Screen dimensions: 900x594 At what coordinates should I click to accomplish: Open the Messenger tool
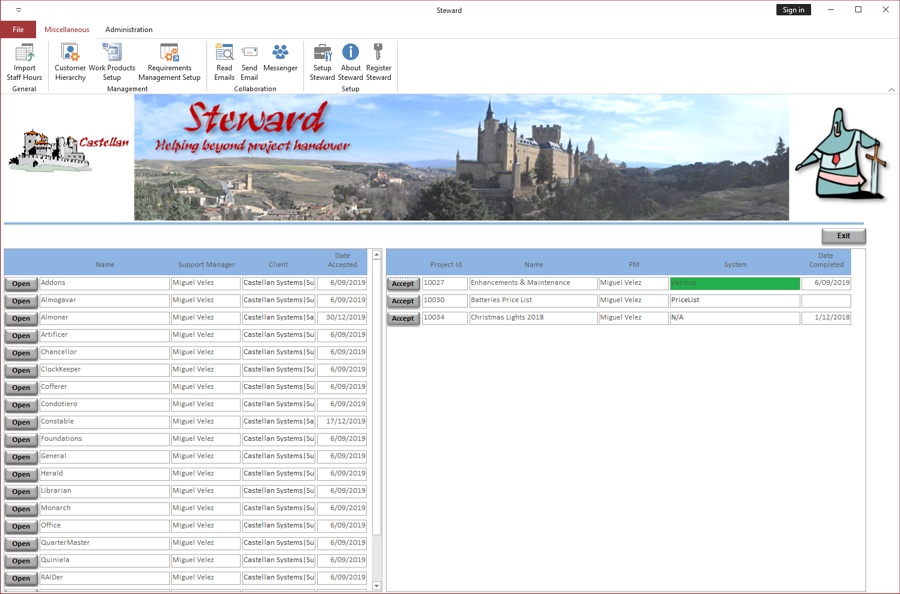tap(280, 57)
